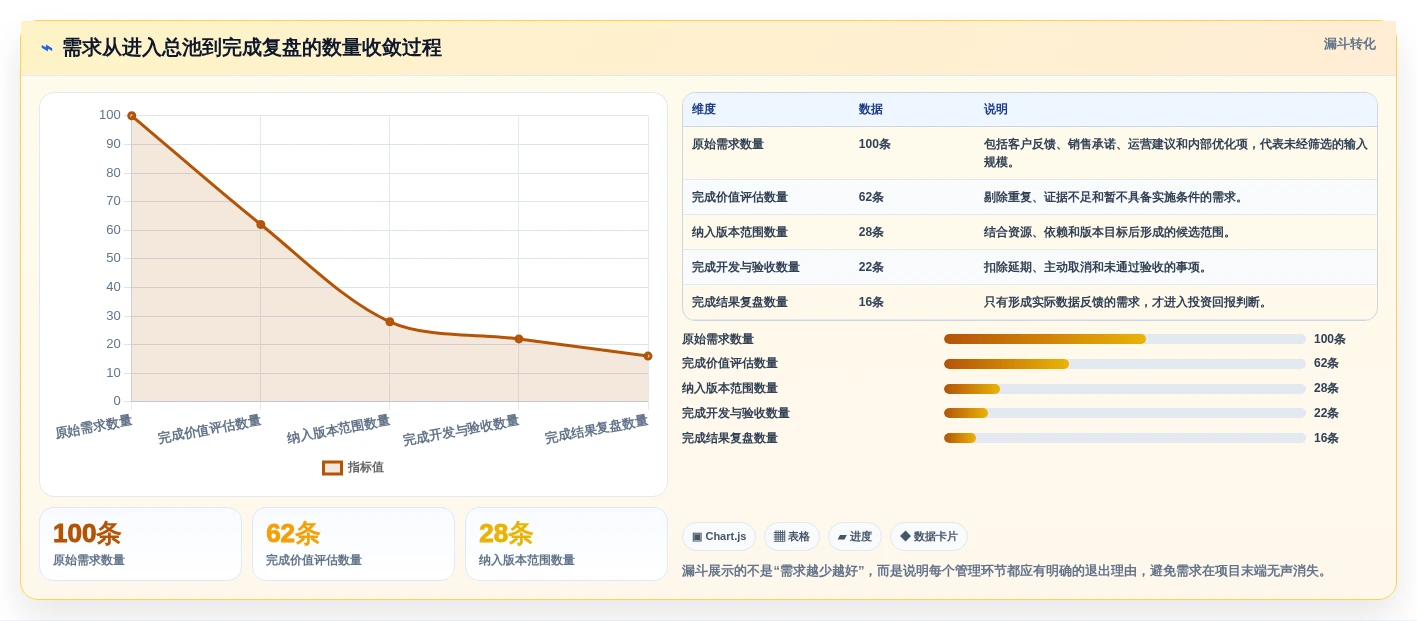
Task: Click the chart data point at 22
Action: point(519,339)
